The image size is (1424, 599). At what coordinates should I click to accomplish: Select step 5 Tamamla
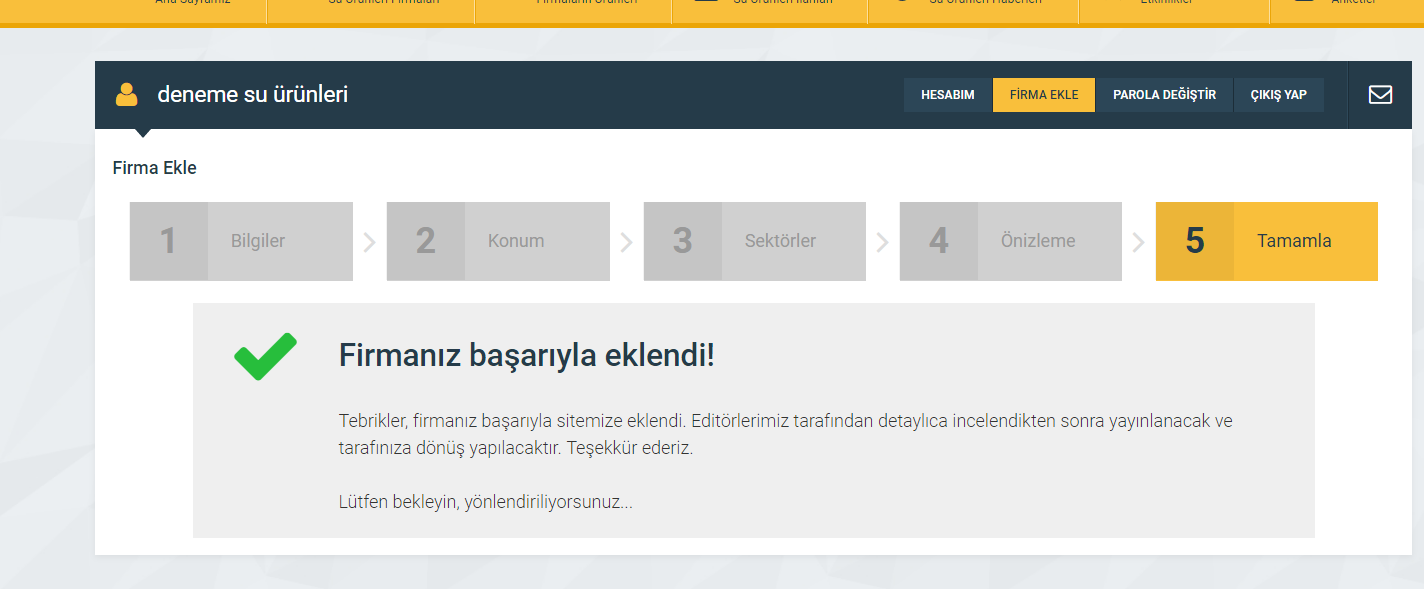tap(1267, 241)
